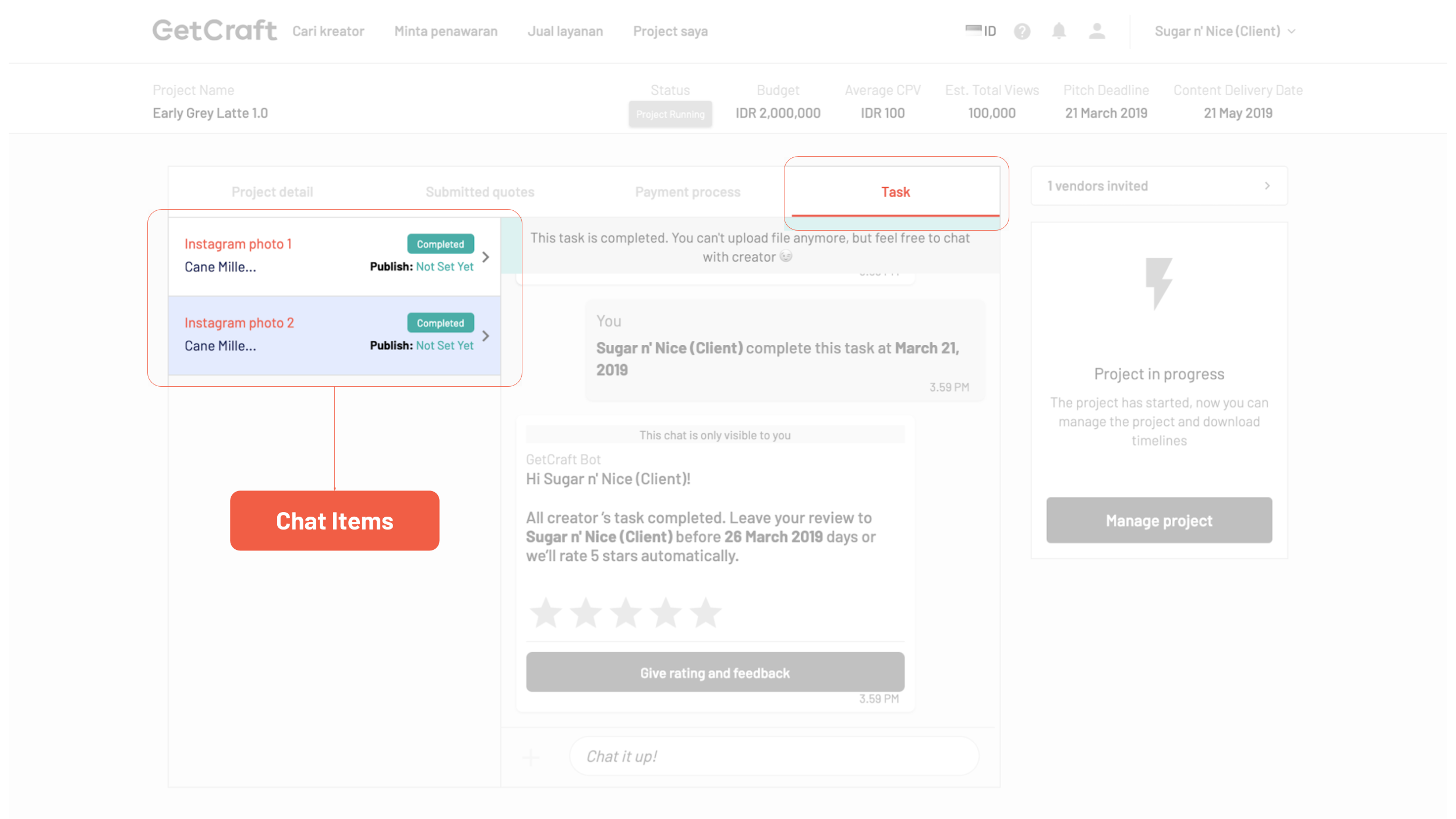
Task: Open the Sugar n' Nice (Client) account dropdown
Action: [x=1225, y=31]
